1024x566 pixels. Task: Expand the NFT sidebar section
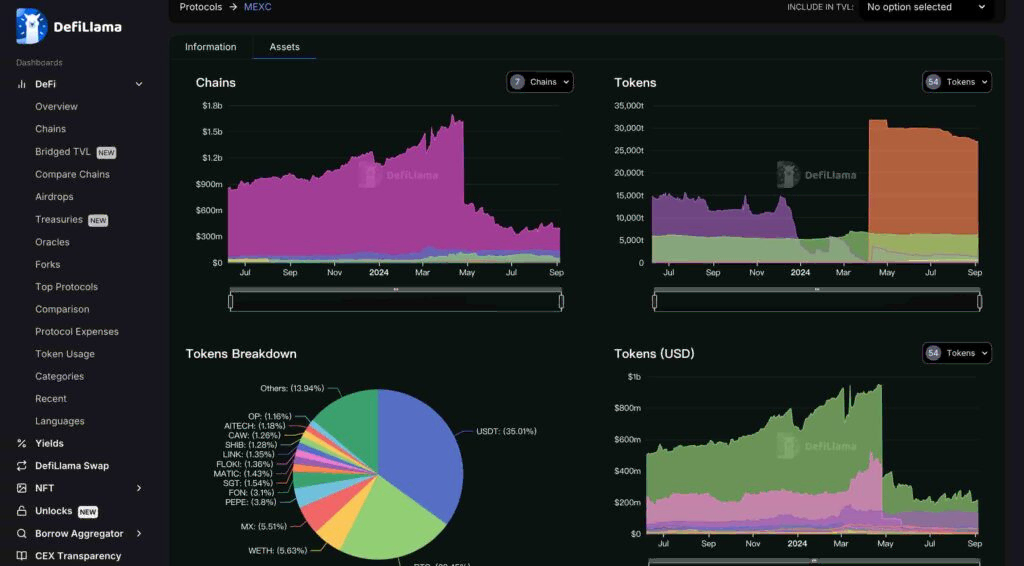click(139, 488)
